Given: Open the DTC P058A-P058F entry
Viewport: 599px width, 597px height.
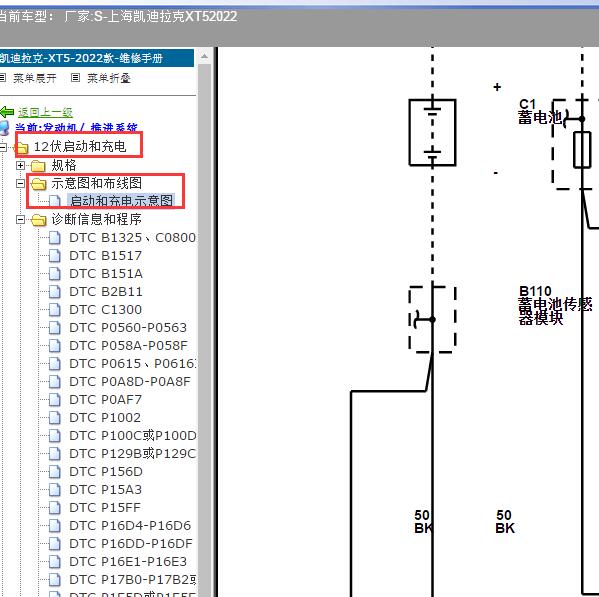Looking at the screenshot, I should pyautogui.click(x=128, y=345).
